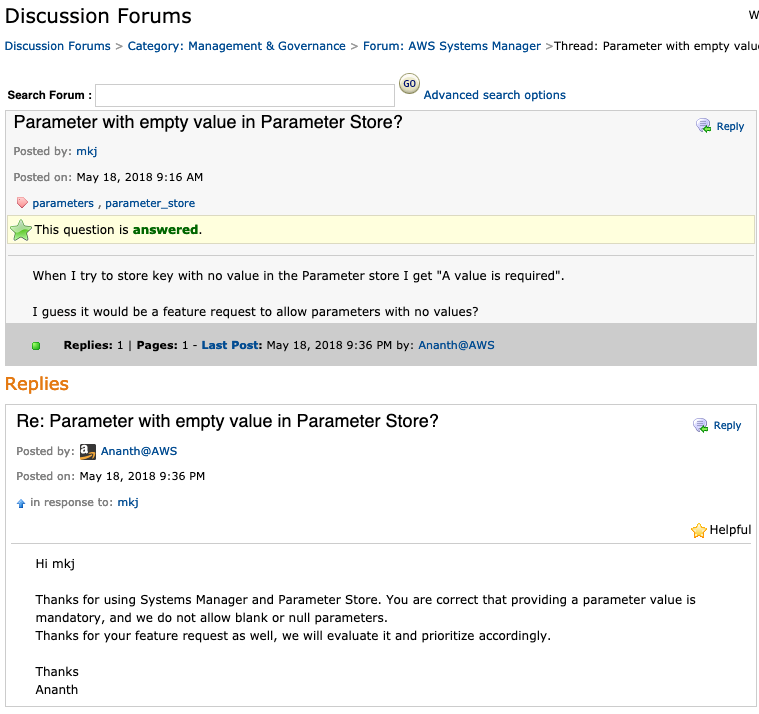The image size is (759, 714).
Task: Open Ananth@AWS profile in reply header
Action: (139, 451)
